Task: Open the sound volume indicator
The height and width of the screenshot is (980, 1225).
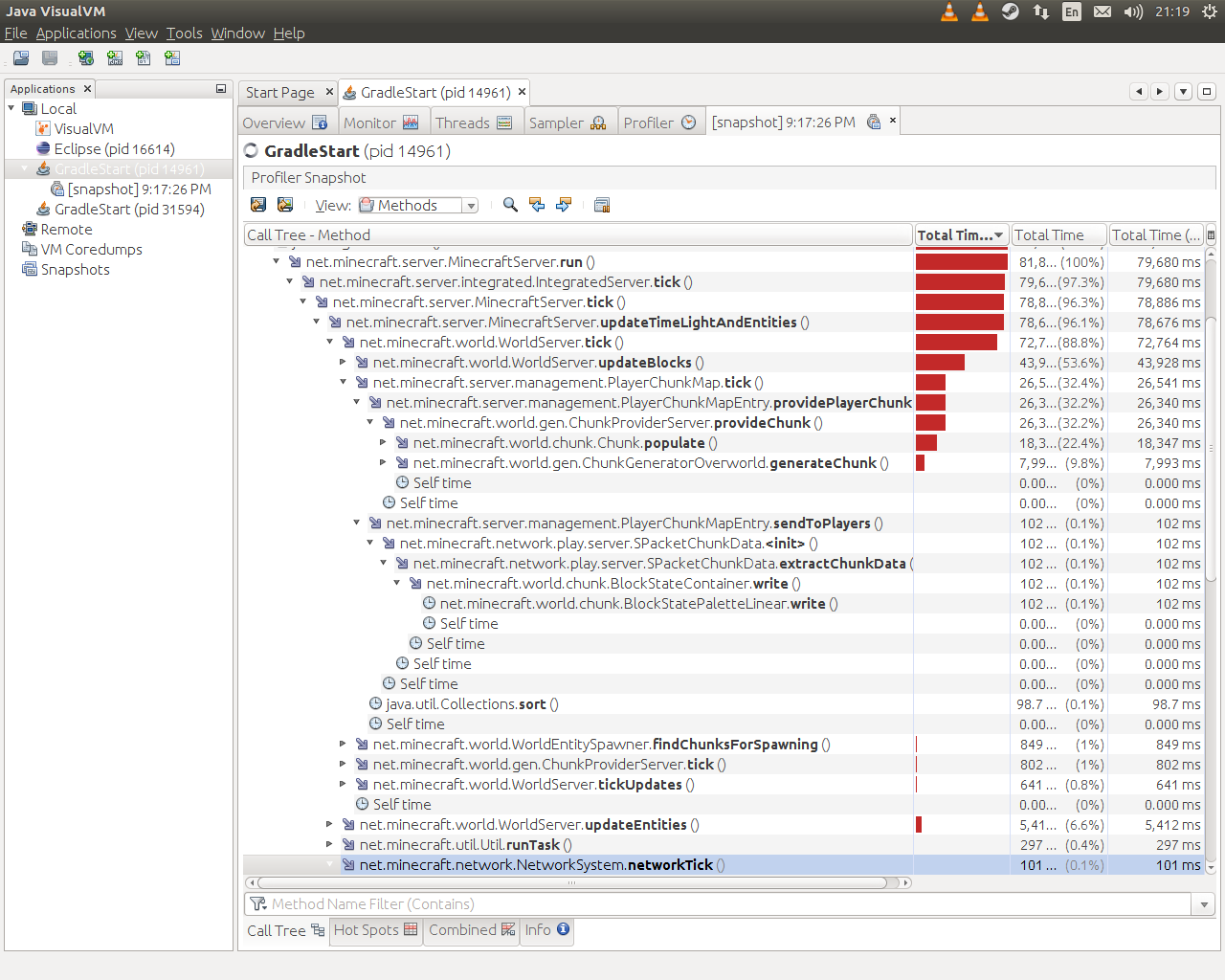Action: [x=1133, y=11]
